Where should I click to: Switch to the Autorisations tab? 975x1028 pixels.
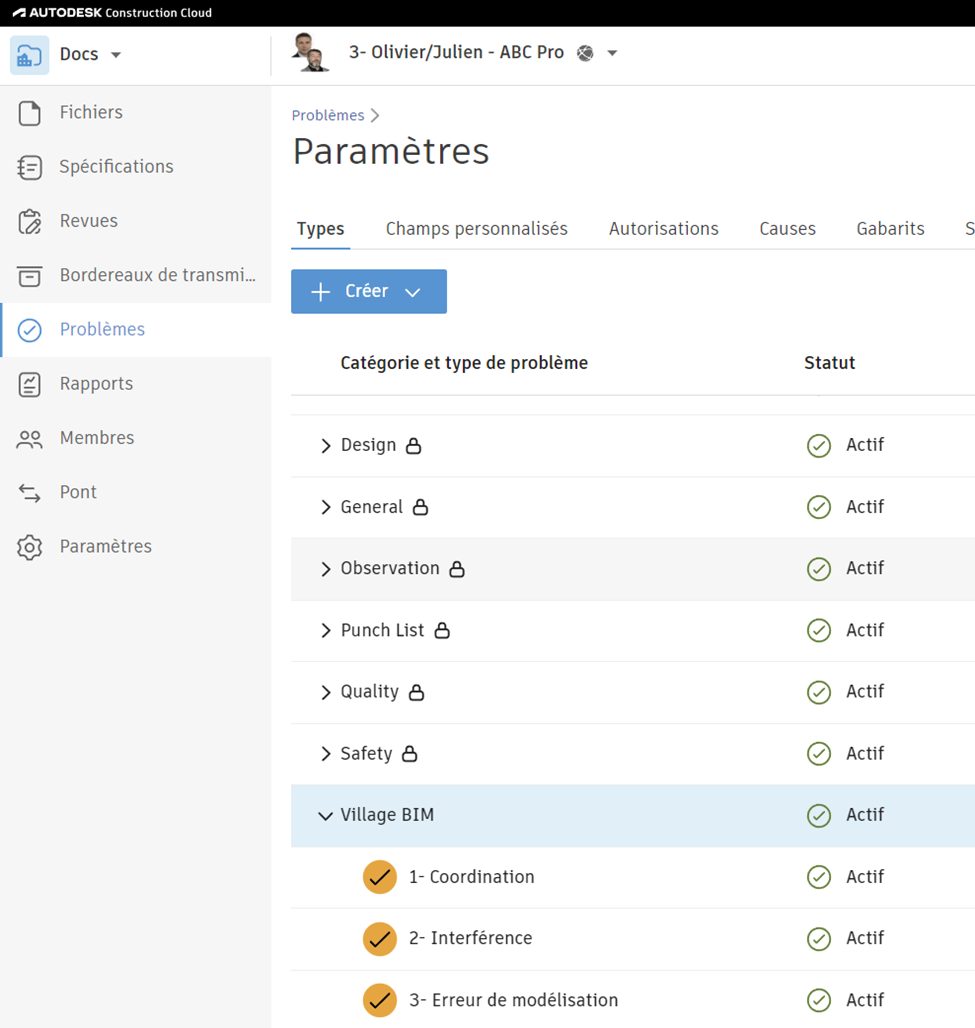(664, 229)
